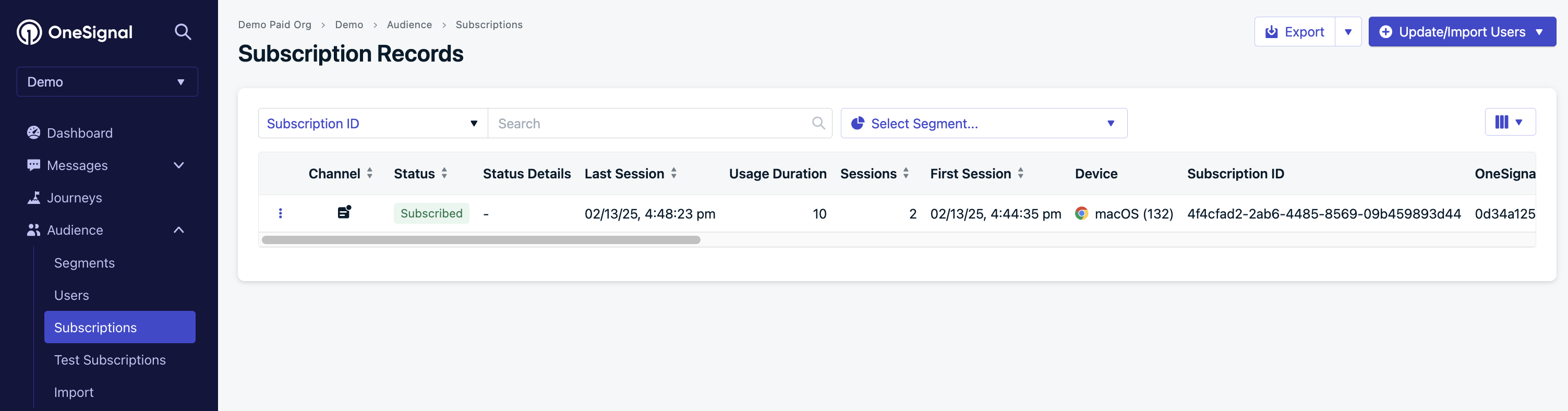Click the OneSignal logo
Image resolution: width=1568 pixels, height=411 pixels.
tap(74, 32)
